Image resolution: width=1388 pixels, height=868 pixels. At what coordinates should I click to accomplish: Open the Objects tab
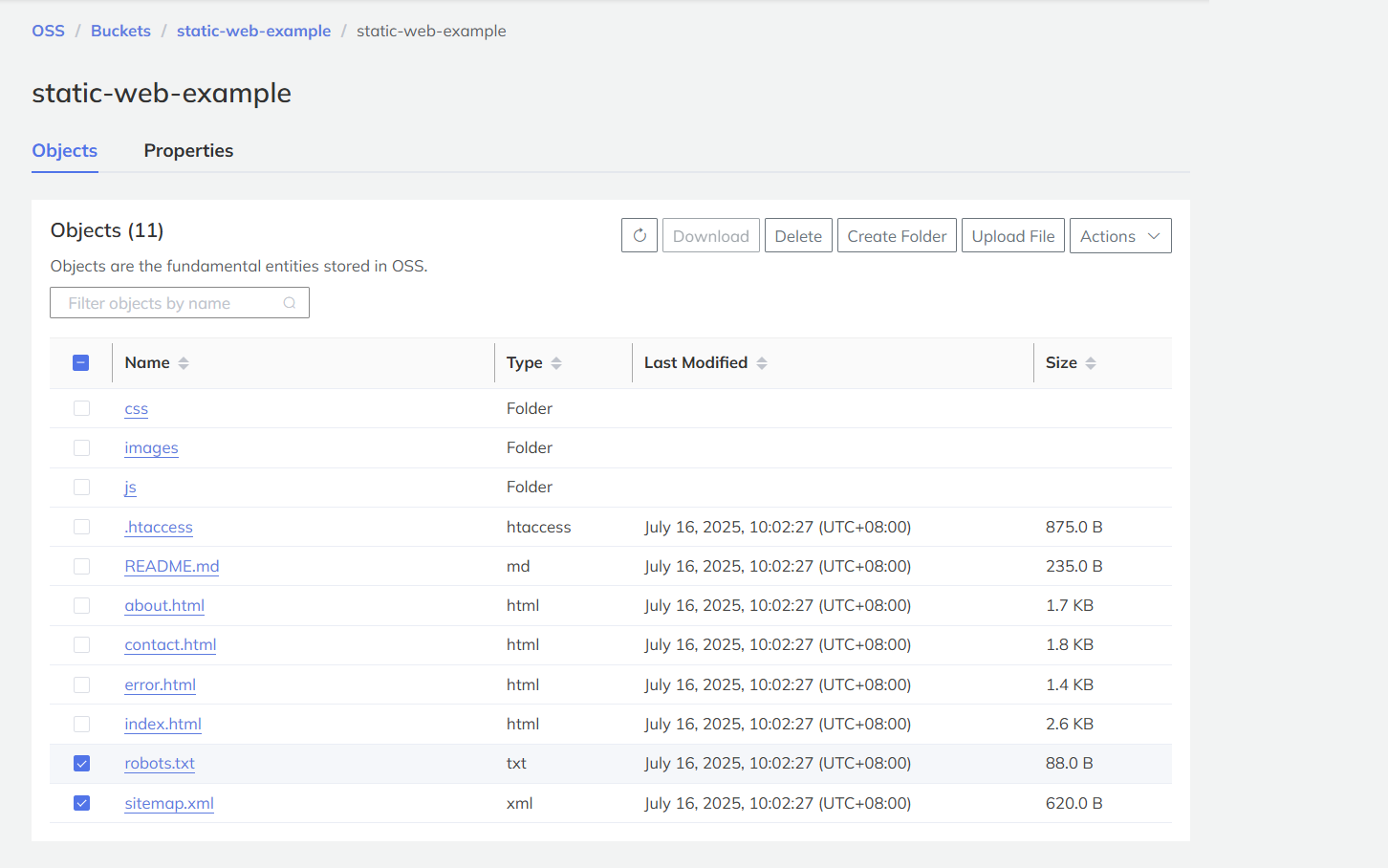[65, 151]
